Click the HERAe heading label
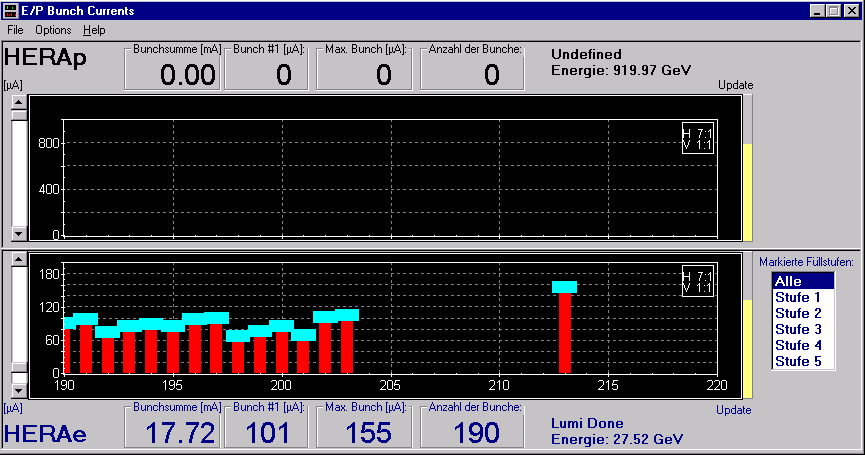This screenshot has width=865, height=456. click(45, 434)
